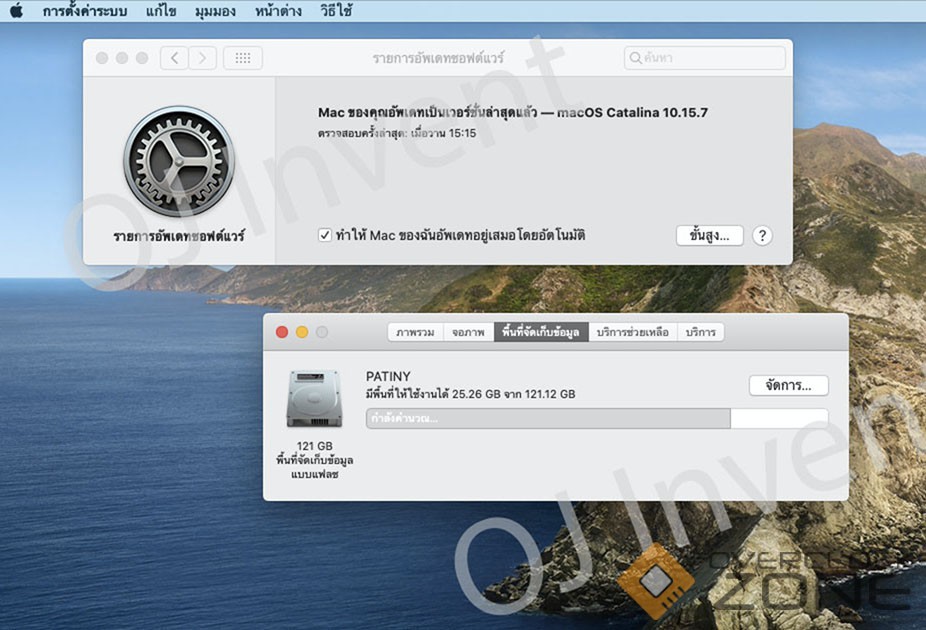
Task: Open the การตั้งค่าระบบ menu
Action: pos(84,11)
